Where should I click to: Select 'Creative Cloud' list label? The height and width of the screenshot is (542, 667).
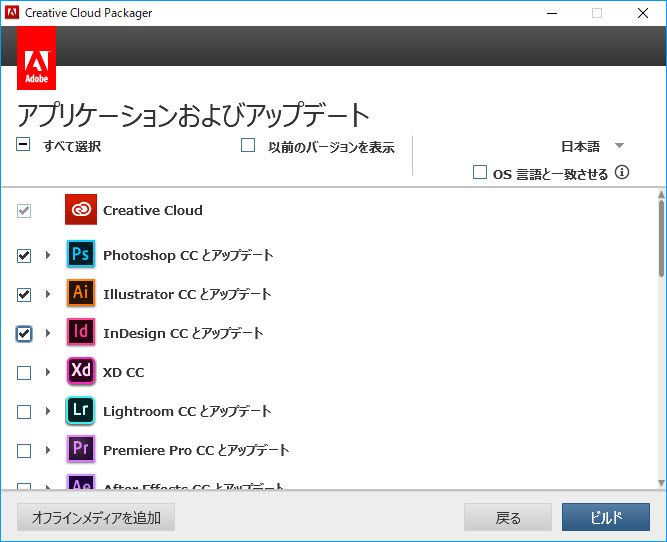click(153, 210)
